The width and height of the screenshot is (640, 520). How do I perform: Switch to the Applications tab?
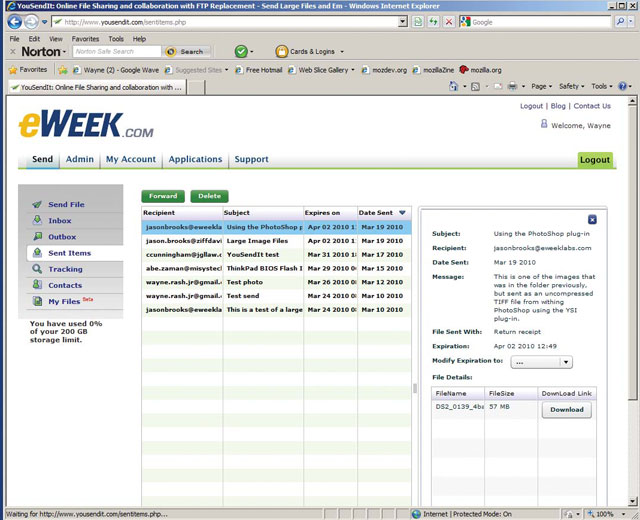click(196, 159)
